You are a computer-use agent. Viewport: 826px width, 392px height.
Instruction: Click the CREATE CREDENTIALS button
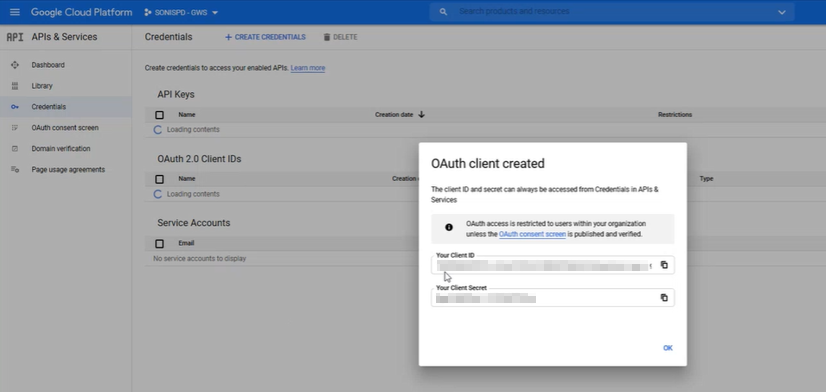pos(265,37)
